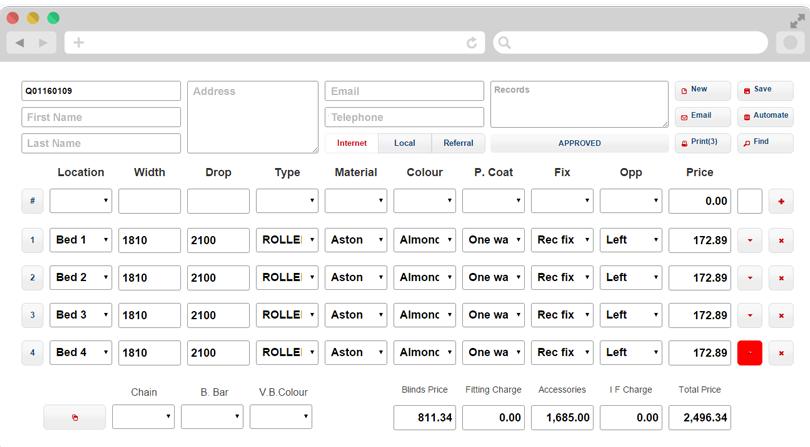Click row 1 red down-arrow icon

point(750,240)
